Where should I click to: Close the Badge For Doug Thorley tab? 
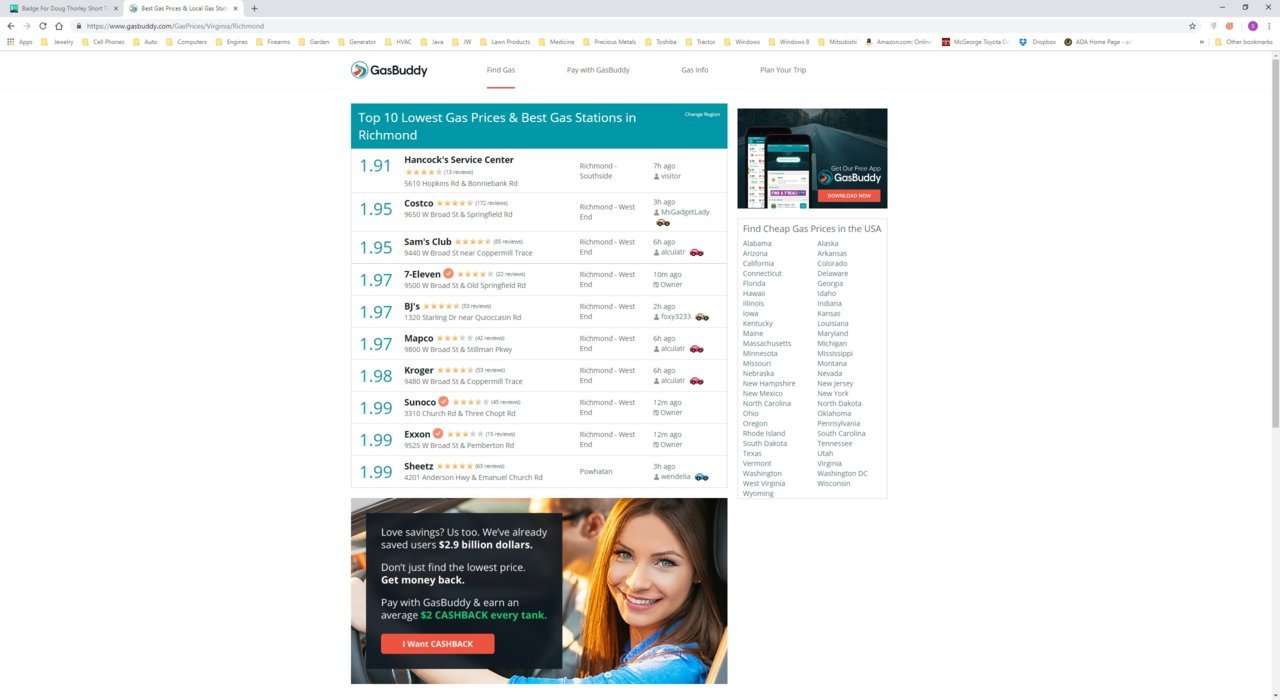(115, 8)
